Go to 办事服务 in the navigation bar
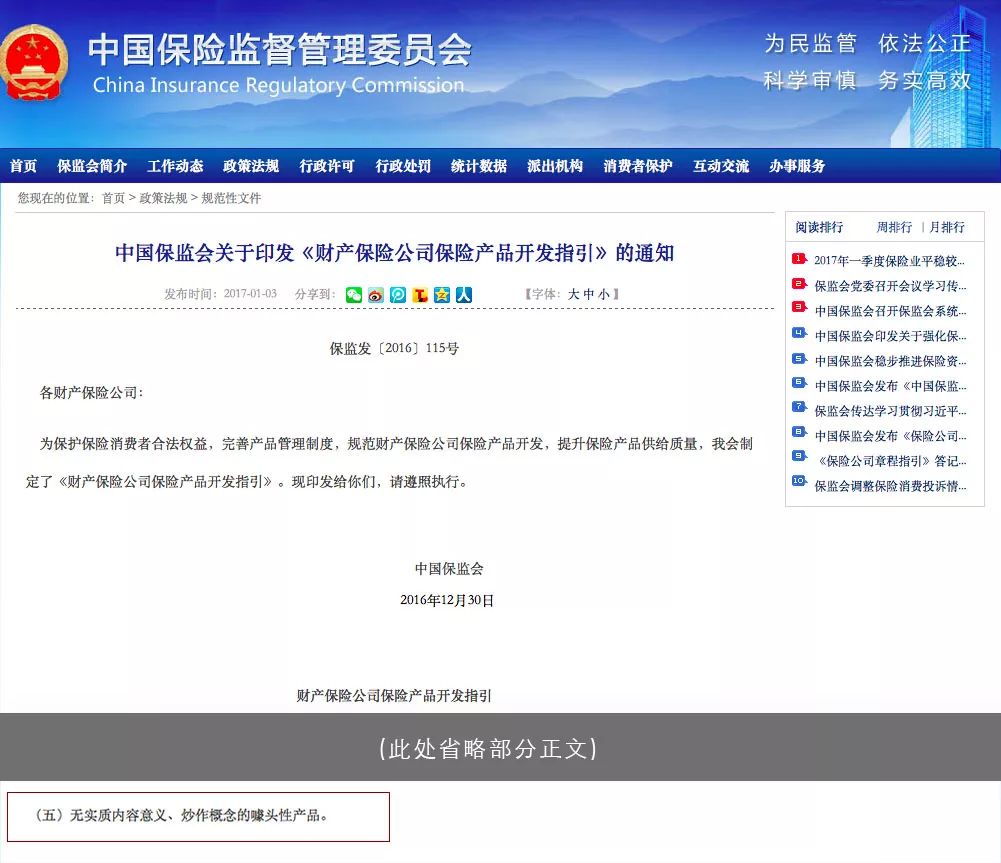This screenshot has width=1001, height=863. (797, 166)
